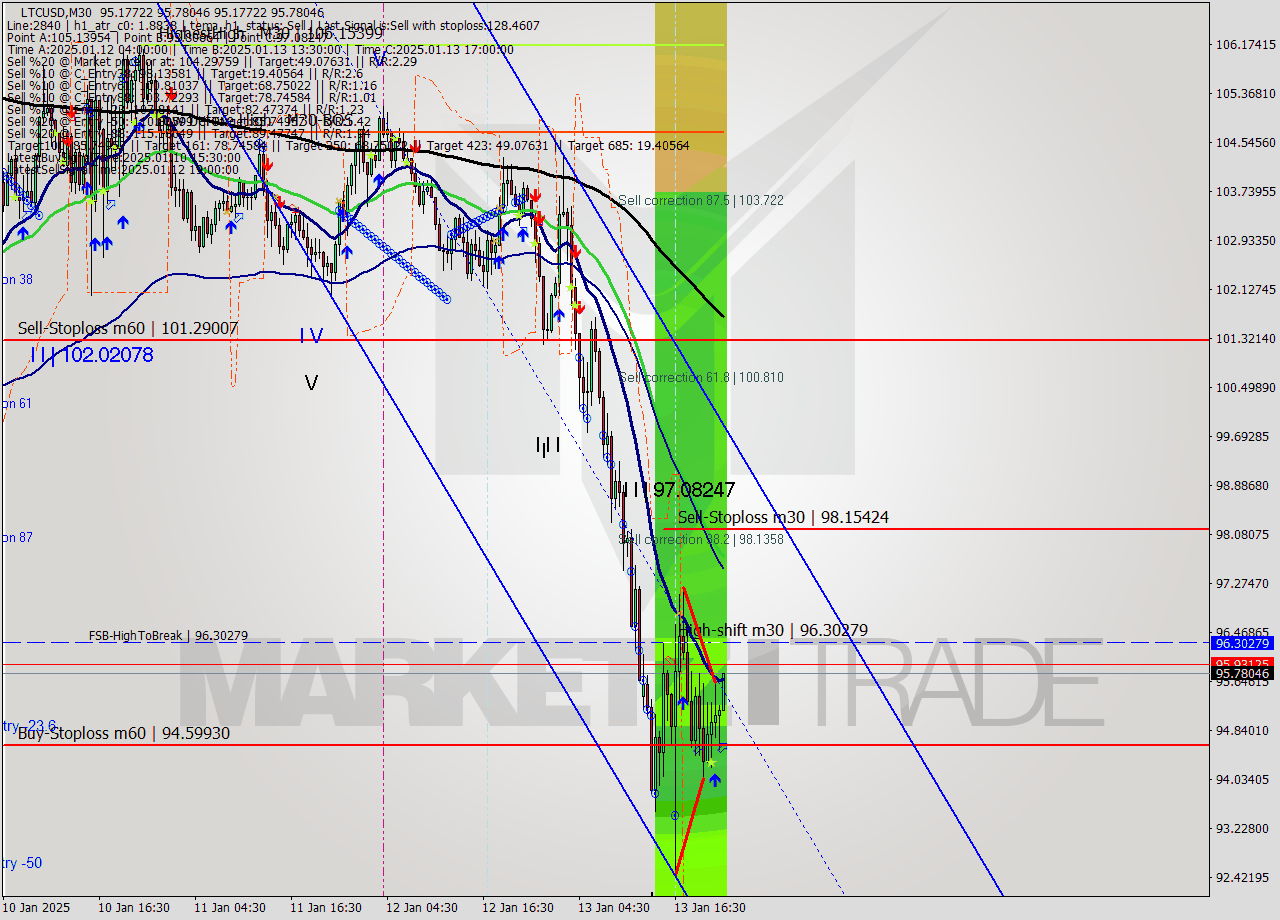
Task: Click the 'FSB-HighToBreak | 96.30279' label
Action: click(168, 635)
